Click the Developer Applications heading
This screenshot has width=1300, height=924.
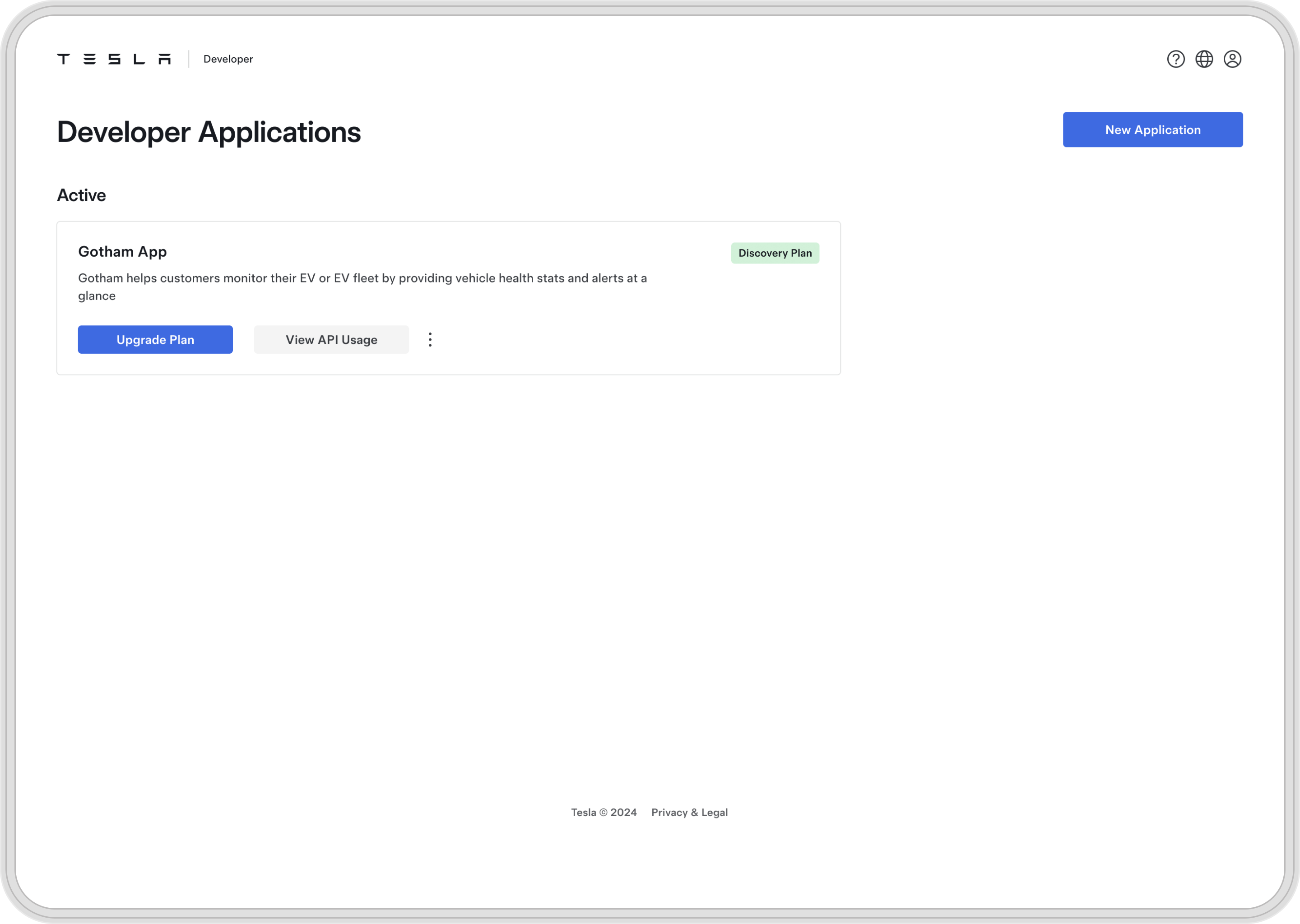point(209,133)
